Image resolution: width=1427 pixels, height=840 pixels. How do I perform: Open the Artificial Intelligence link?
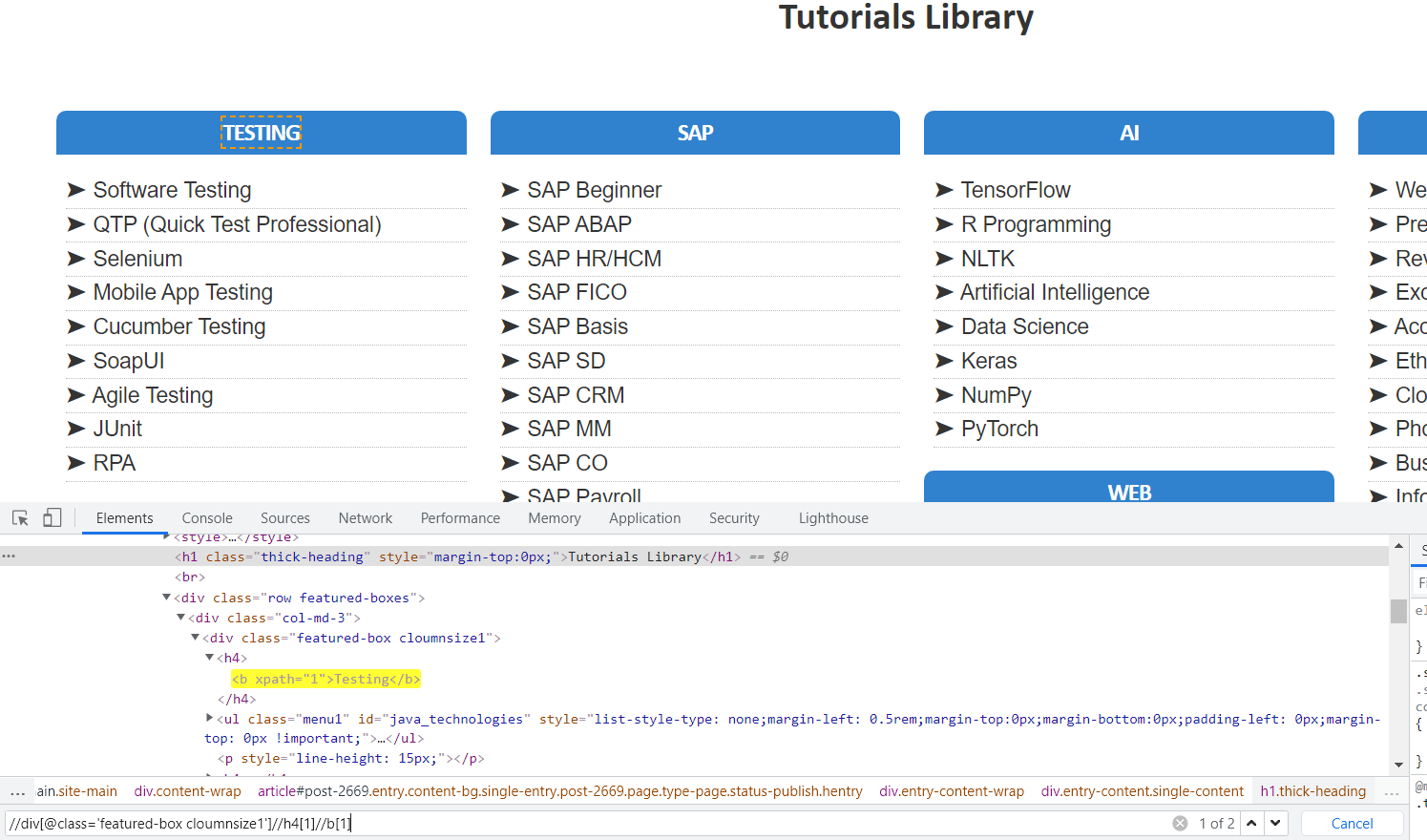tap(1055, 292)
